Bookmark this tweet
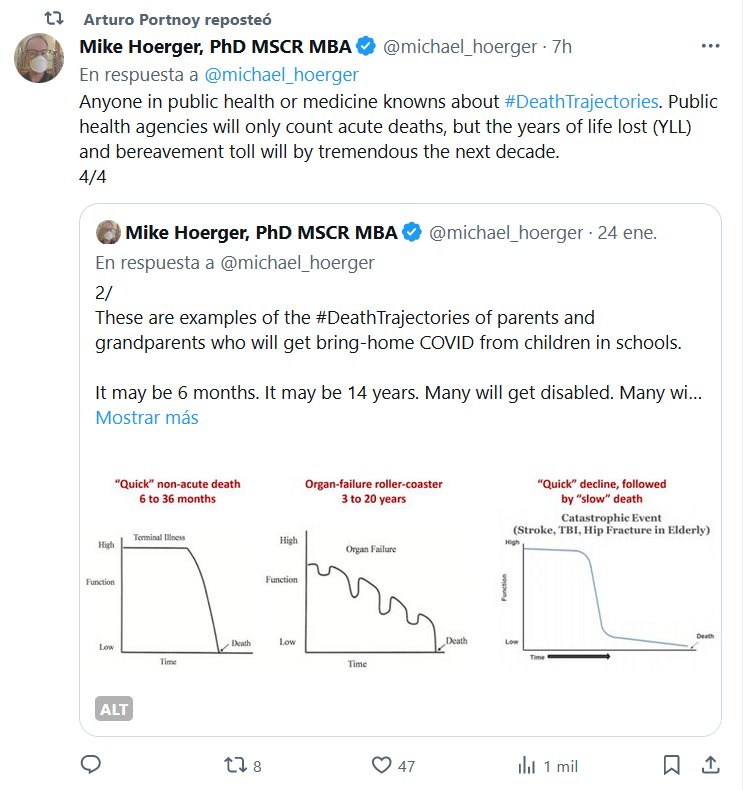 pos(671,765)
